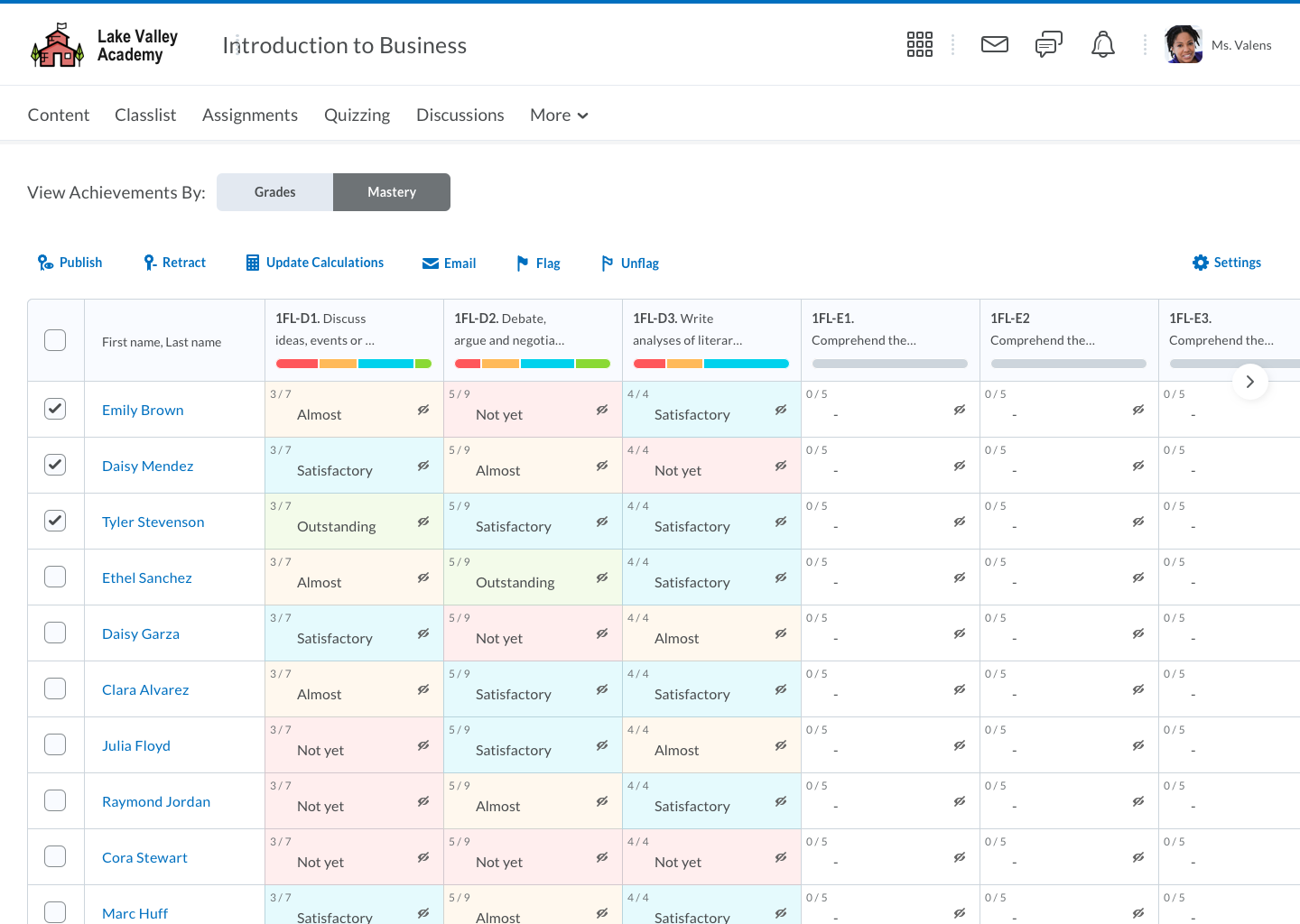Screen dimensions: 1300x924
Task: Open the app launcher waffle grid
Action: pyautogui.click(x=919, y=43)
